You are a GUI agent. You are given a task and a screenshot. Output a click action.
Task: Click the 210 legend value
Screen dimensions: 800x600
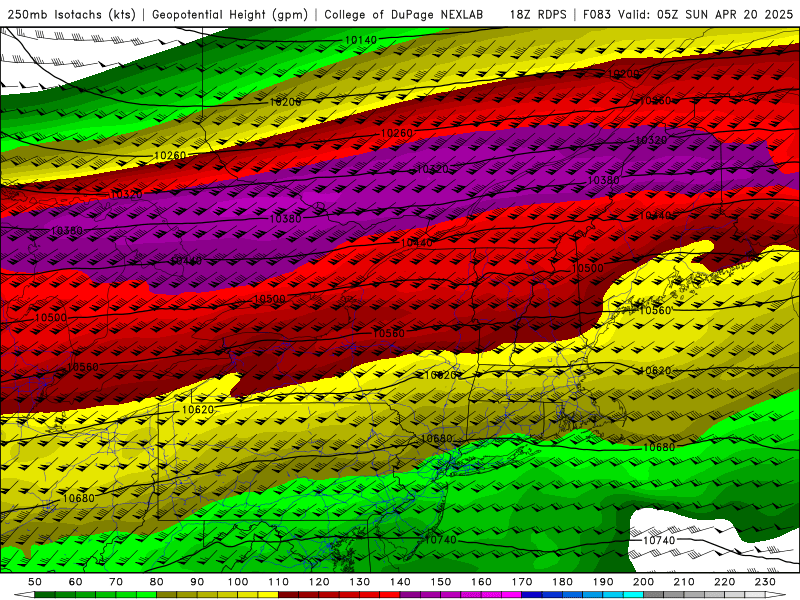point(684,582)
